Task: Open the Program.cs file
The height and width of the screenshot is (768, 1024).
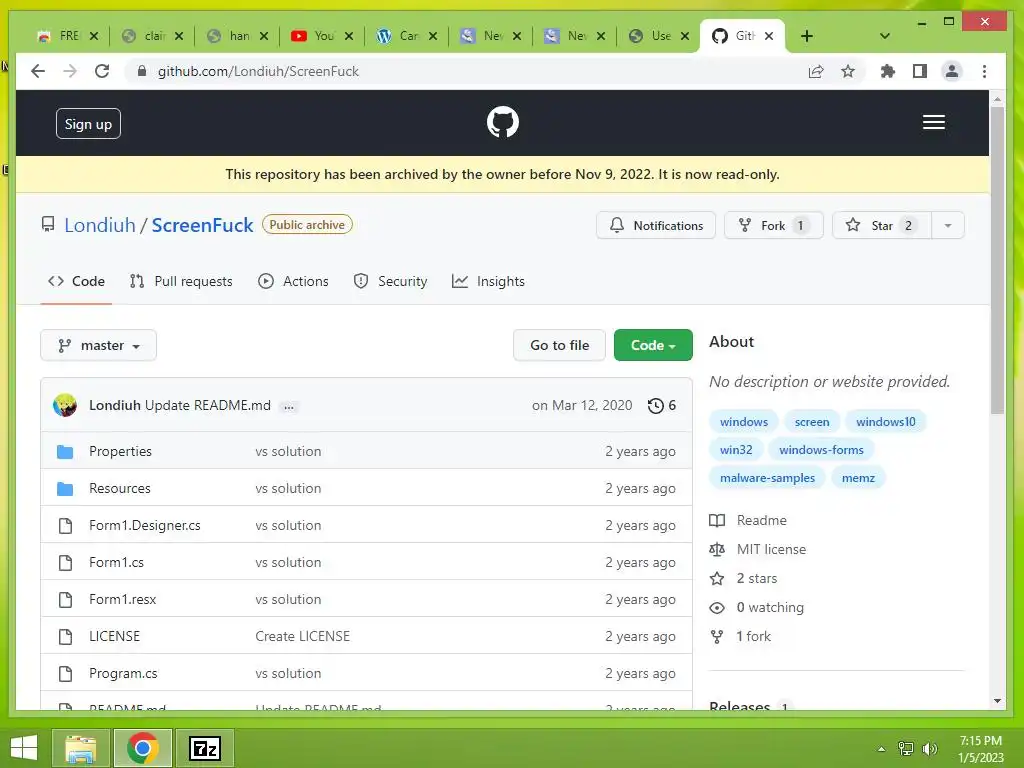Action: click(123, 674)
